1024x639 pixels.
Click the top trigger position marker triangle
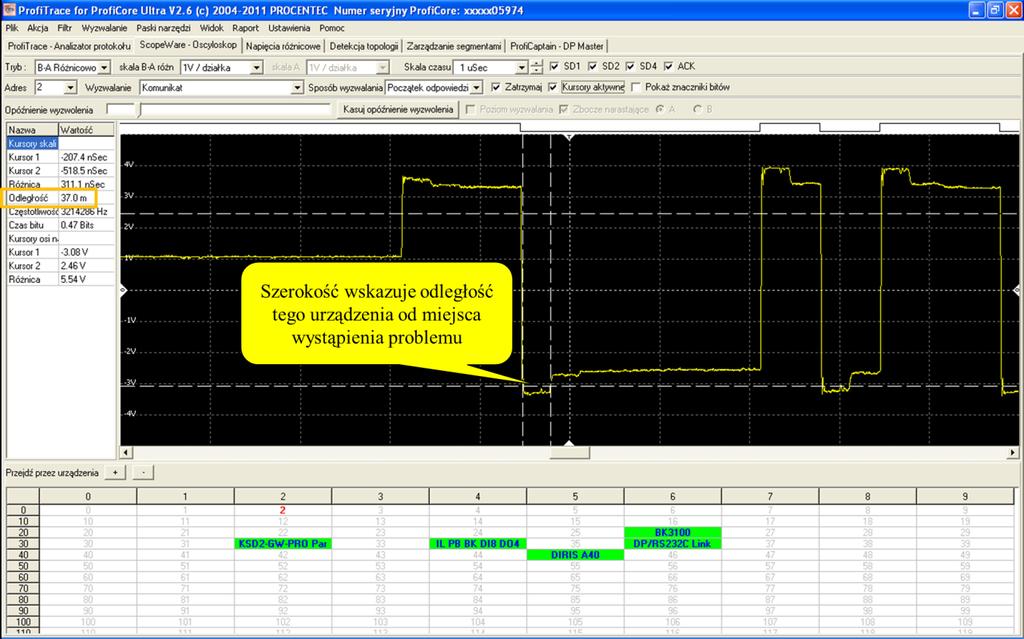click(x=569, y=137)
